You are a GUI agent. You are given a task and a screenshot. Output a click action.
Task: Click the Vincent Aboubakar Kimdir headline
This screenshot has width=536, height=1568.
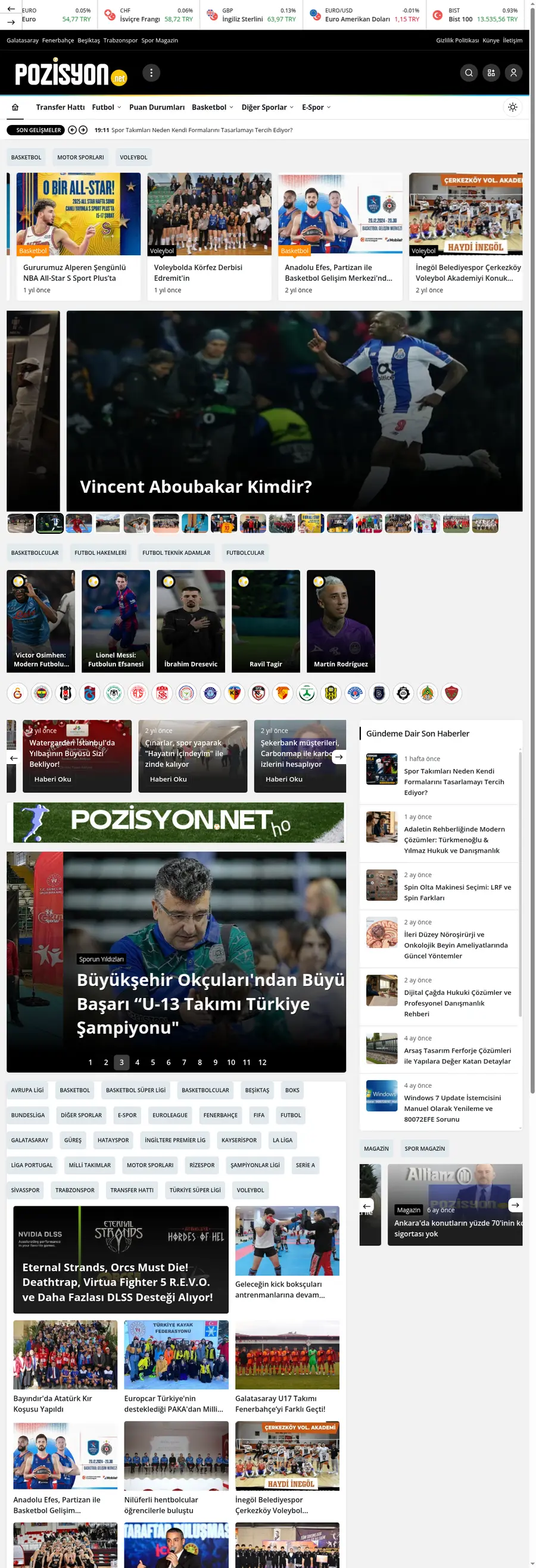click(195, 486)
